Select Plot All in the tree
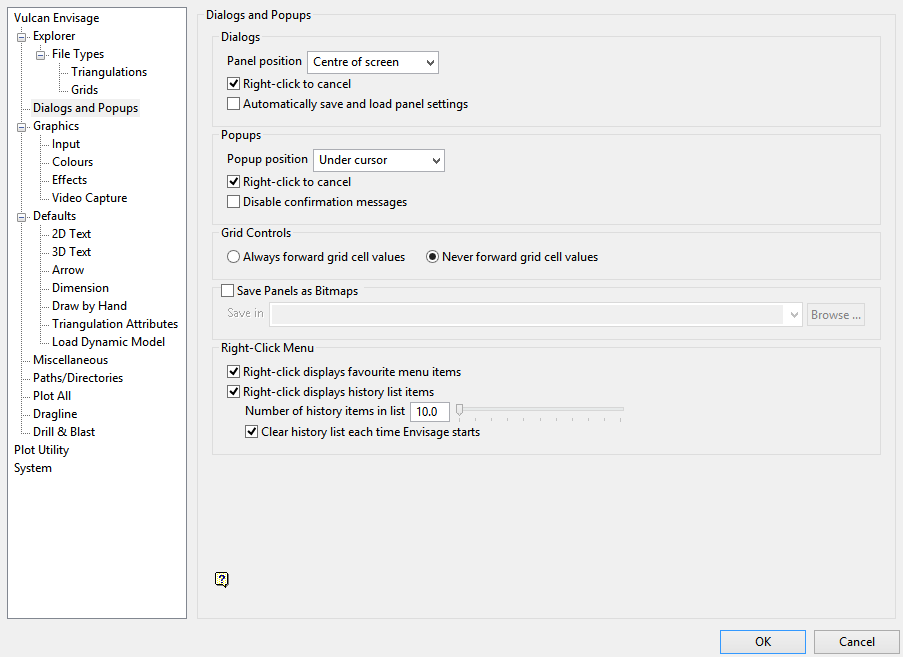 52,396
